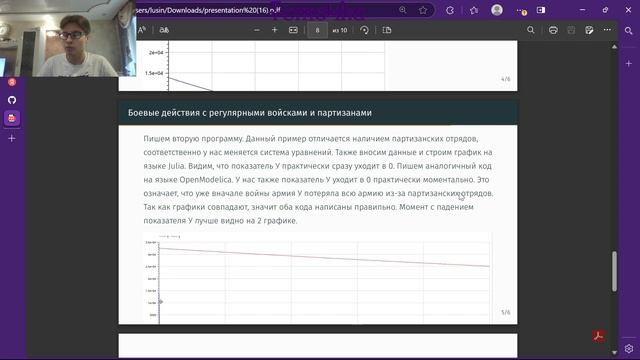
Task: Search within the PDF document
Action: pyautogui.click(x=531, y=30)
